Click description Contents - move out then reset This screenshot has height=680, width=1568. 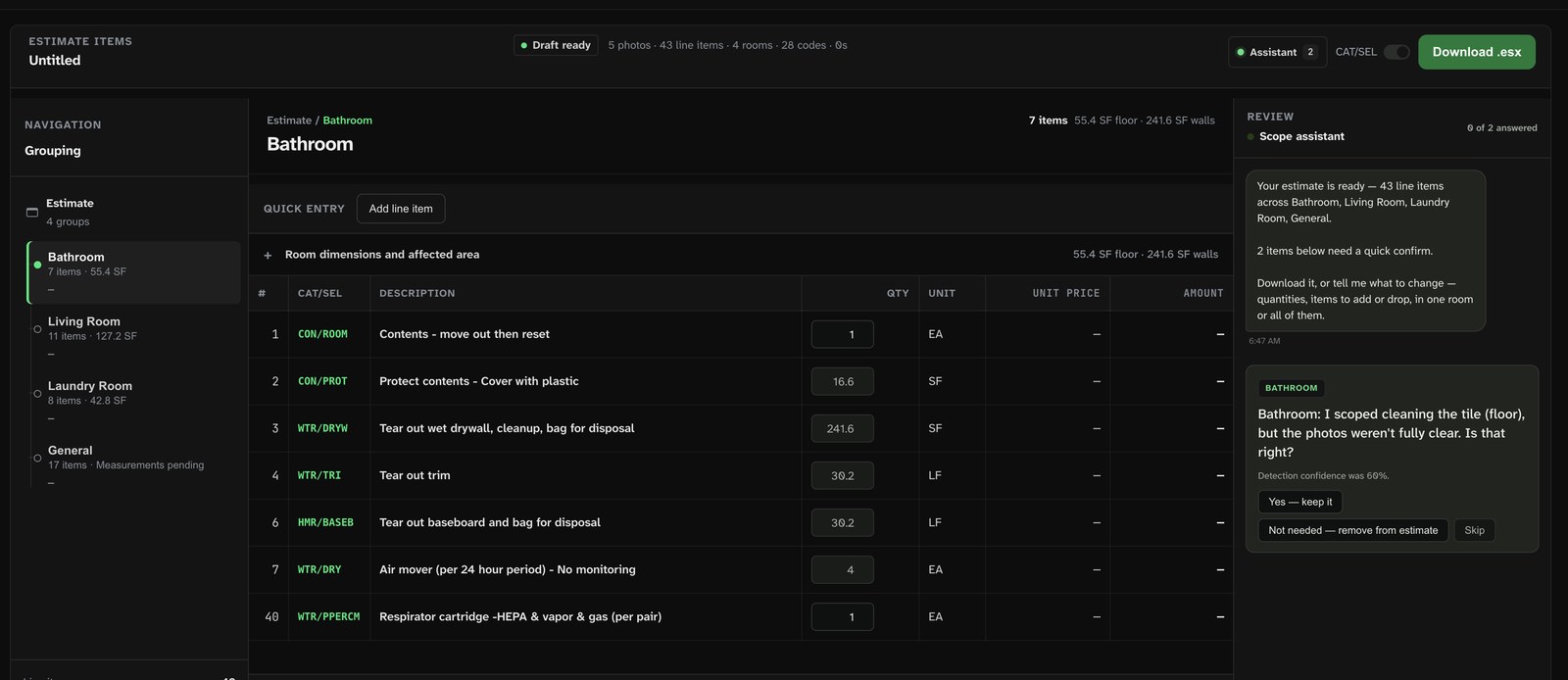coord(465,334)
